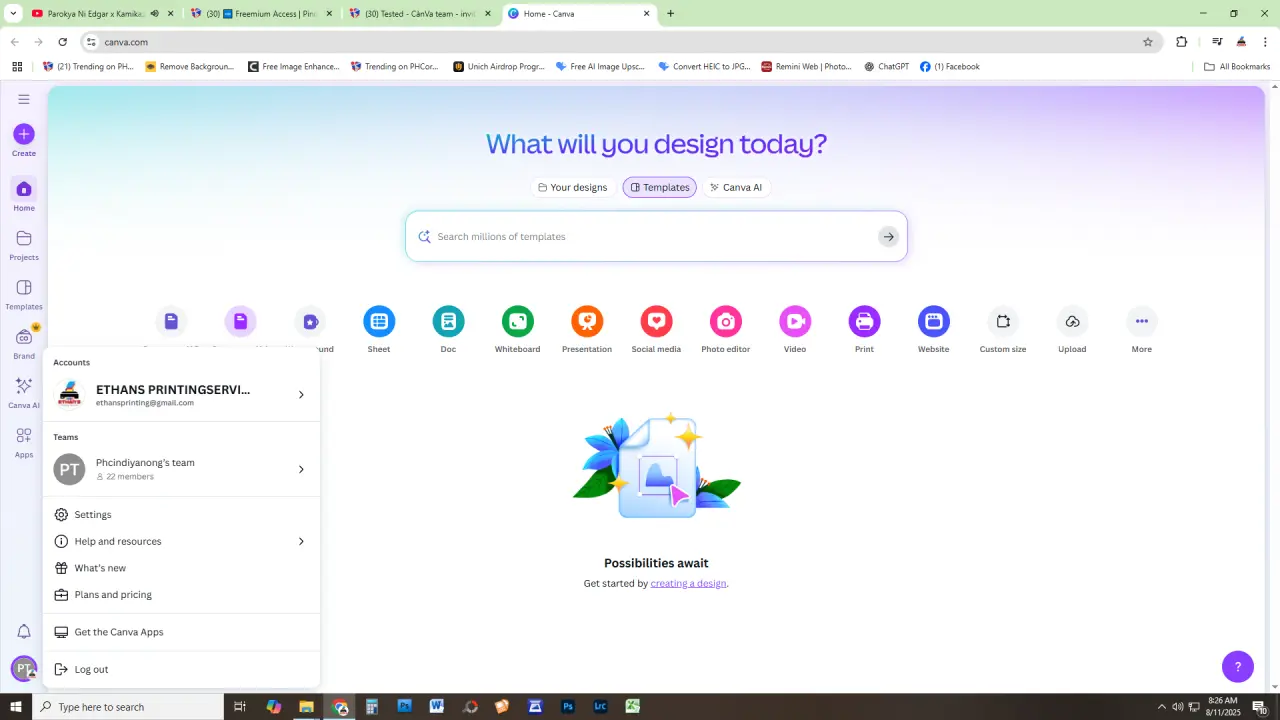Select Get the Canva Apps
Image resolution: width=1280 pixels, height=720 pixels.
click(181, 632)
